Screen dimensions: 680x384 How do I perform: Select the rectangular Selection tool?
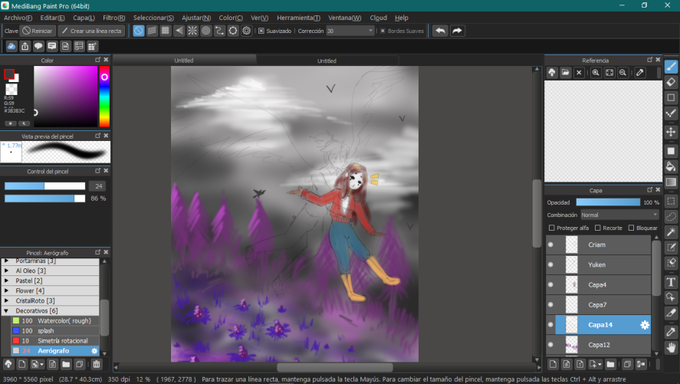coord(671,201)
